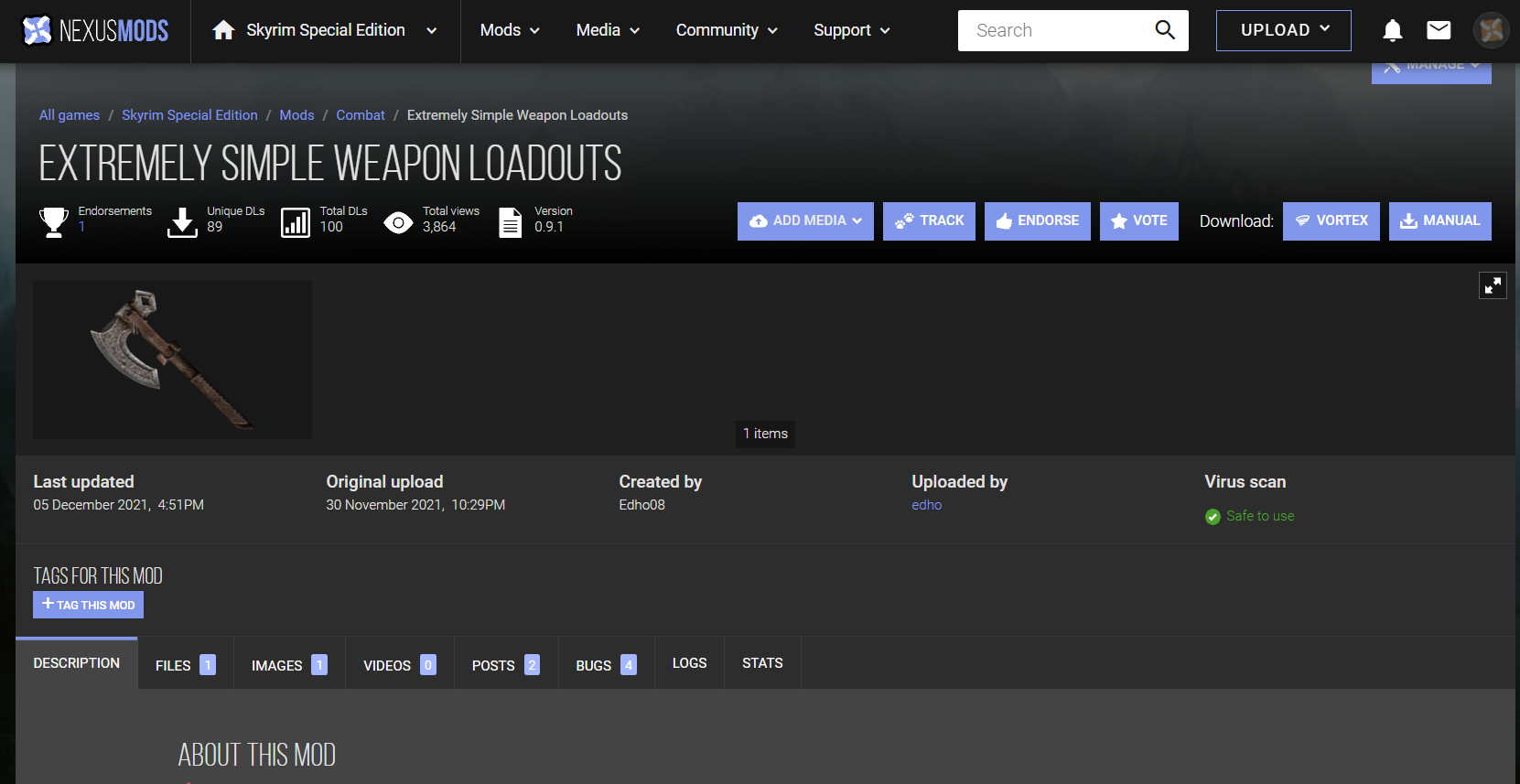
Task: Expand the Add Media dropdown
Action: point(805,221)
